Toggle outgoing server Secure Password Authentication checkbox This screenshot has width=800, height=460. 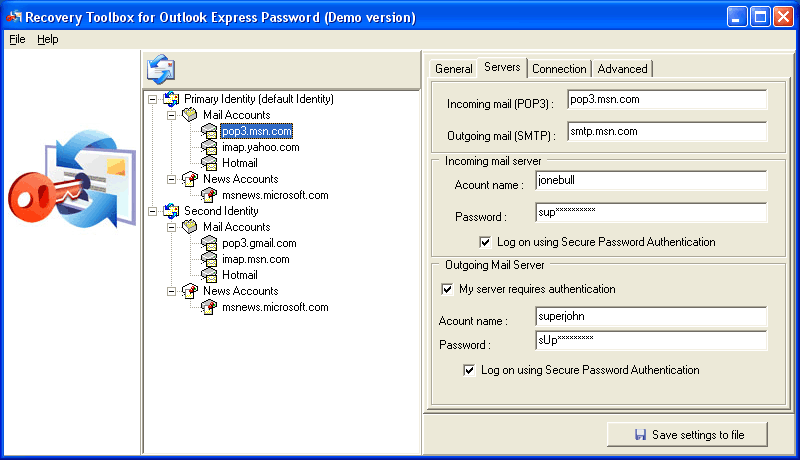click(x=469, y=370)
